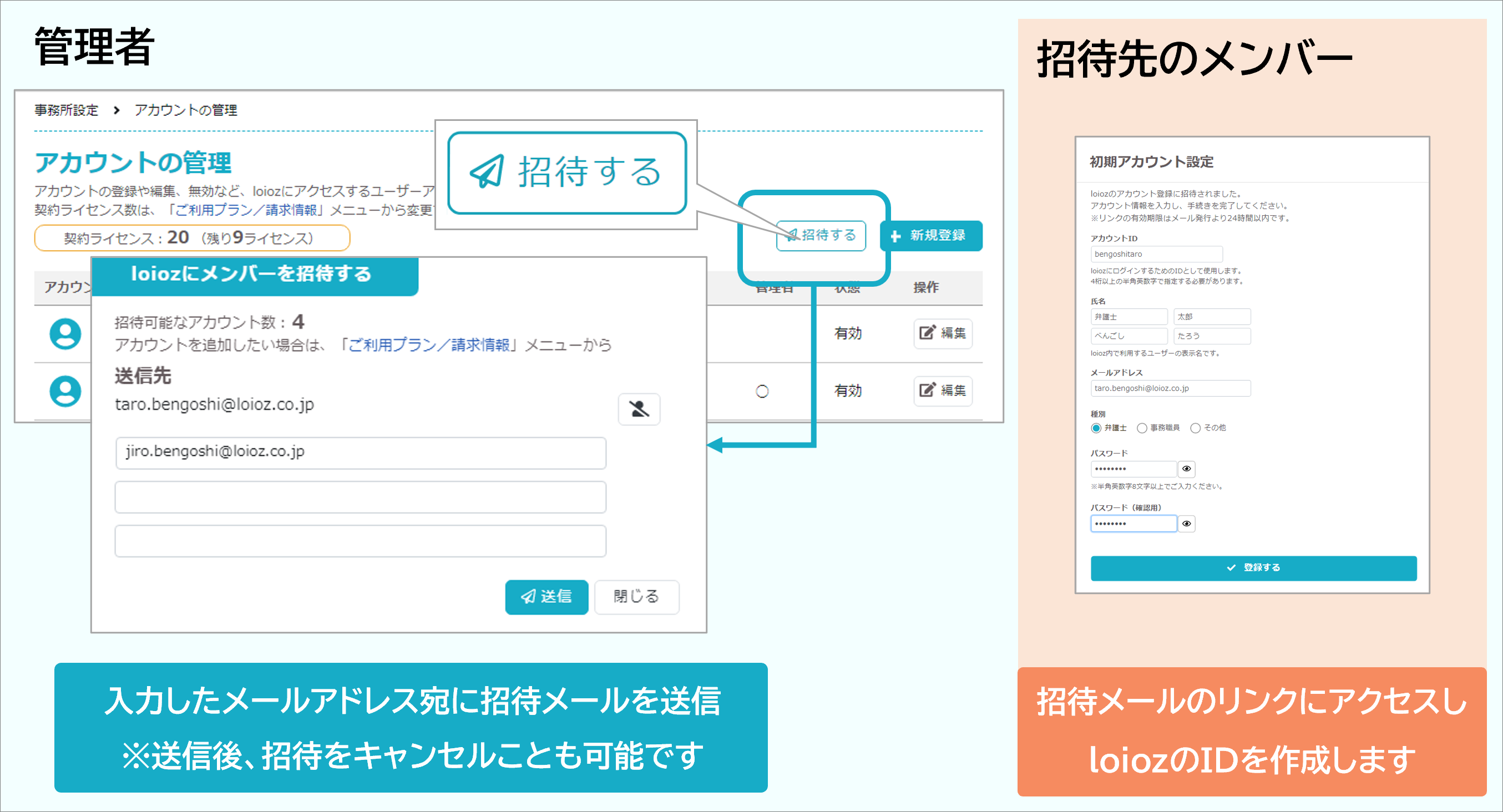Select the 事務職員 radio button

pos(1142,428)
